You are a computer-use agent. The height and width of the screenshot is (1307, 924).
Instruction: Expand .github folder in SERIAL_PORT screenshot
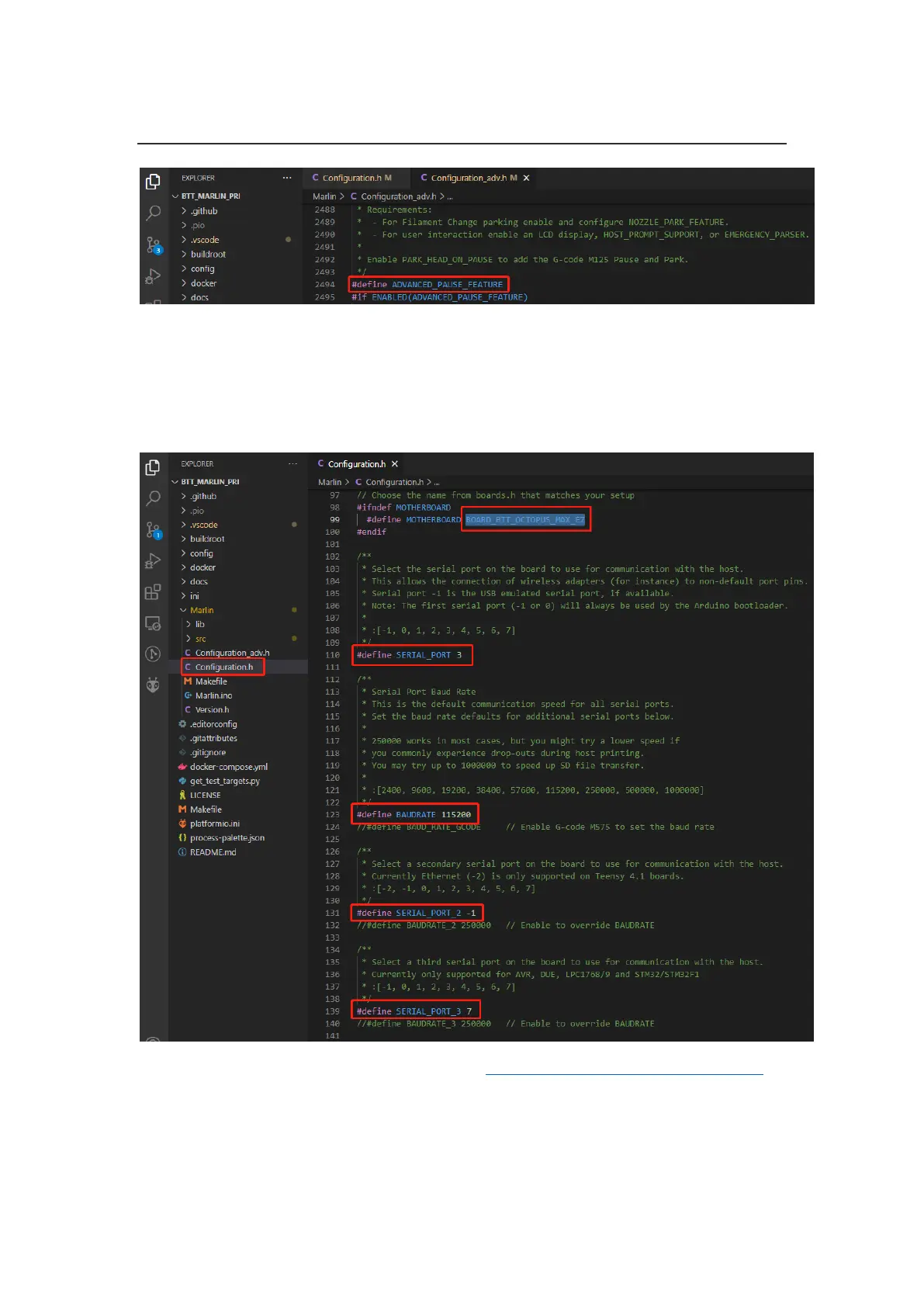183,496
